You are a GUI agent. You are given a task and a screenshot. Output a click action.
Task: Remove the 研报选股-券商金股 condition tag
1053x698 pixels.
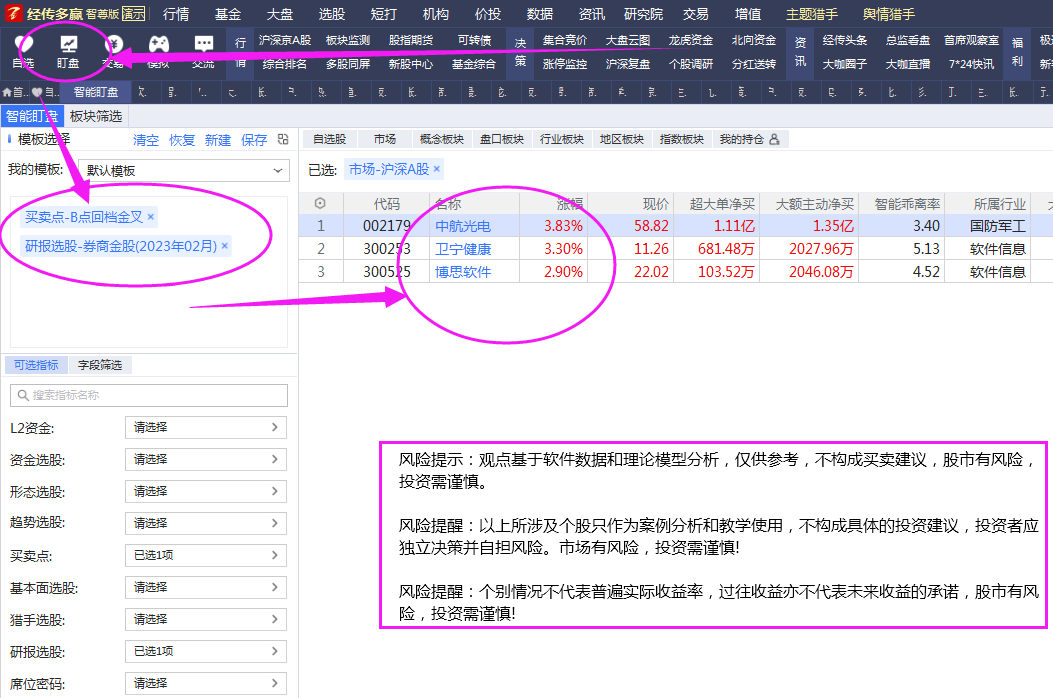click(x=224, y=246)
